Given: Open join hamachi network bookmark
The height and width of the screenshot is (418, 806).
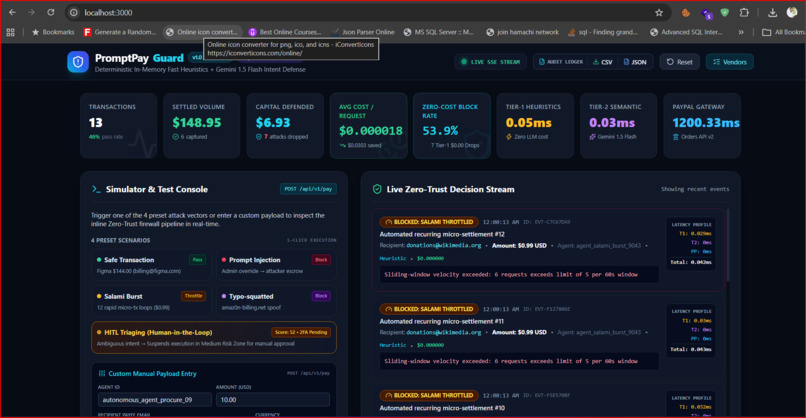Looking at the screenshot, I should [522, 32].
